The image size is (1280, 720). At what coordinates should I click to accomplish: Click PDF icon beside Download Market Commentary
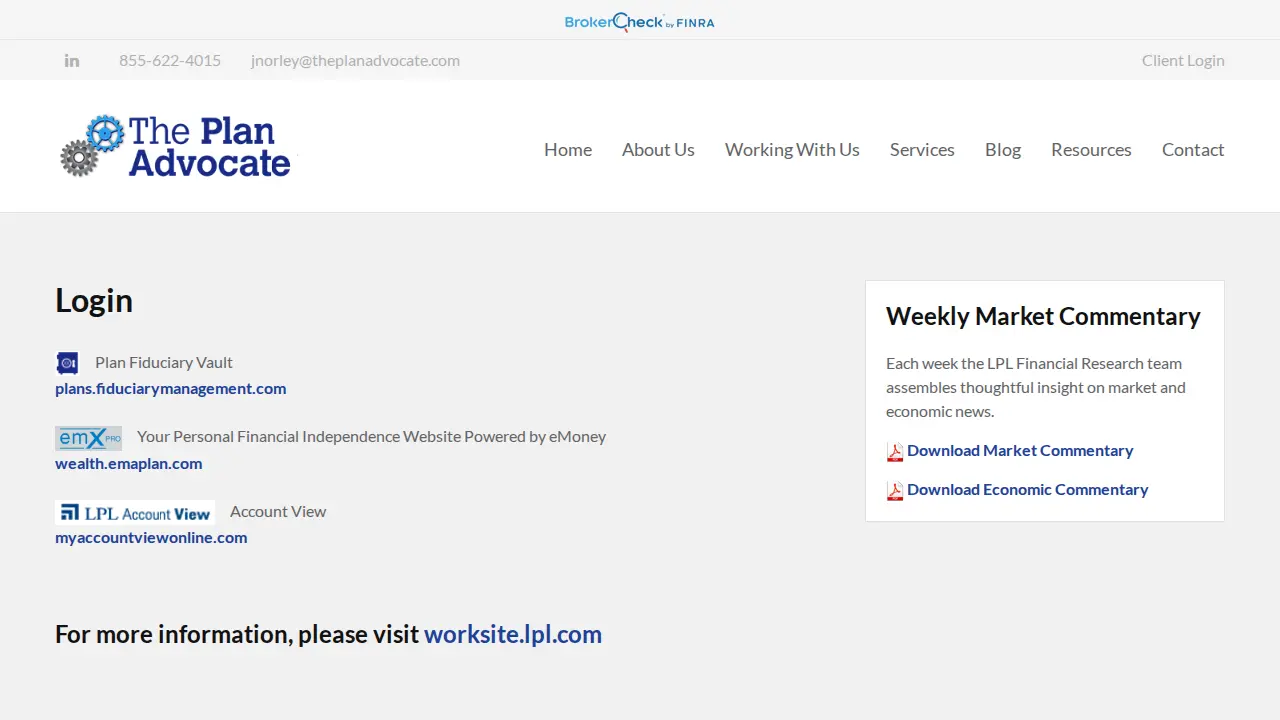pos(895,452)
